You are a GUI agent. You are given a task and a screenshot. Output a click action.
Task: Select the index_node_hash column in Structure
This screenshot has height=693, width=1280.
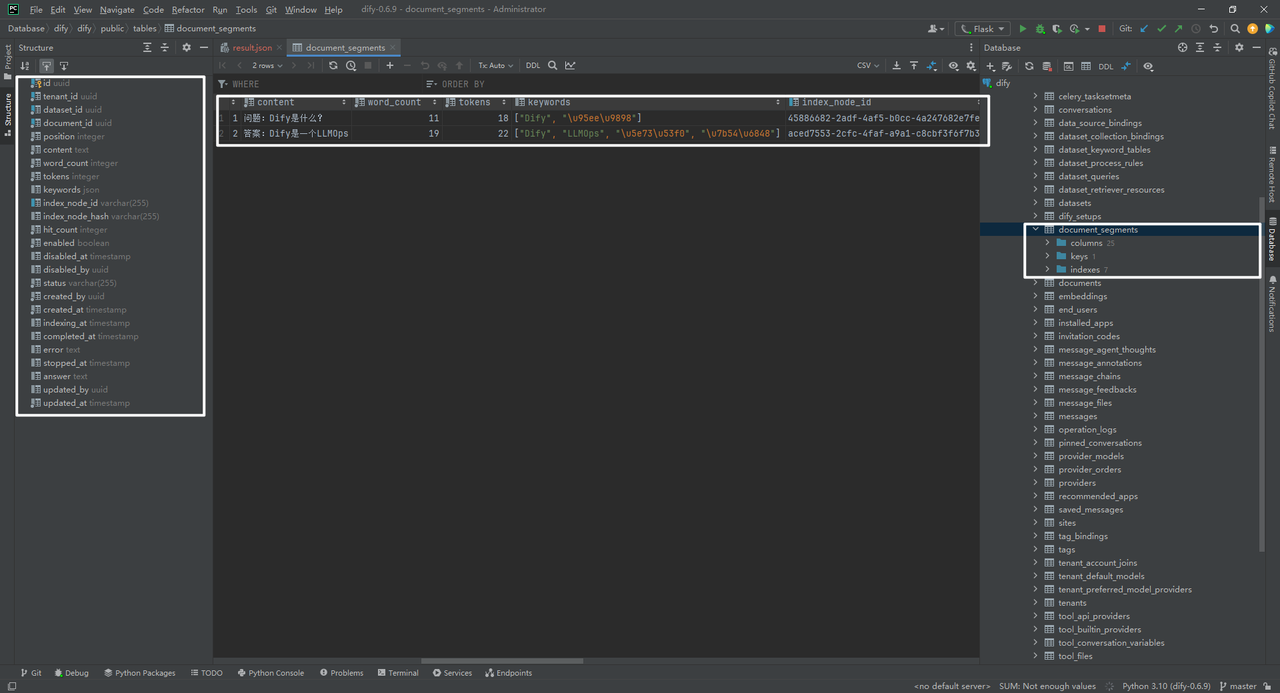click(94, 216)
